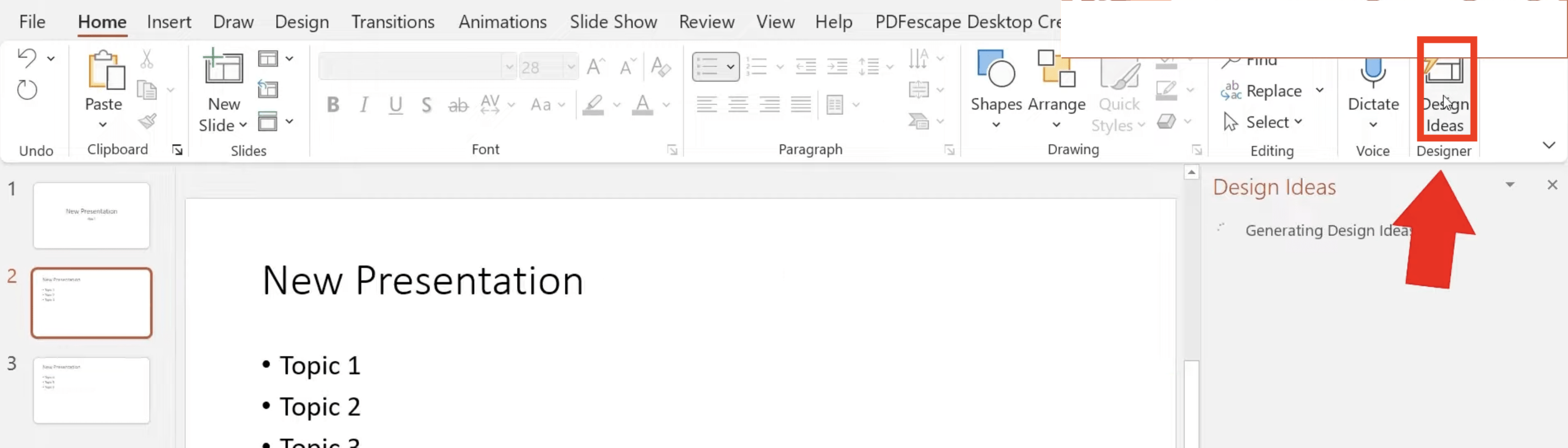The height and width of the screenshot is (448, 1568).
Task: Switch to the Design tab
Action: (x=302, y=22)
